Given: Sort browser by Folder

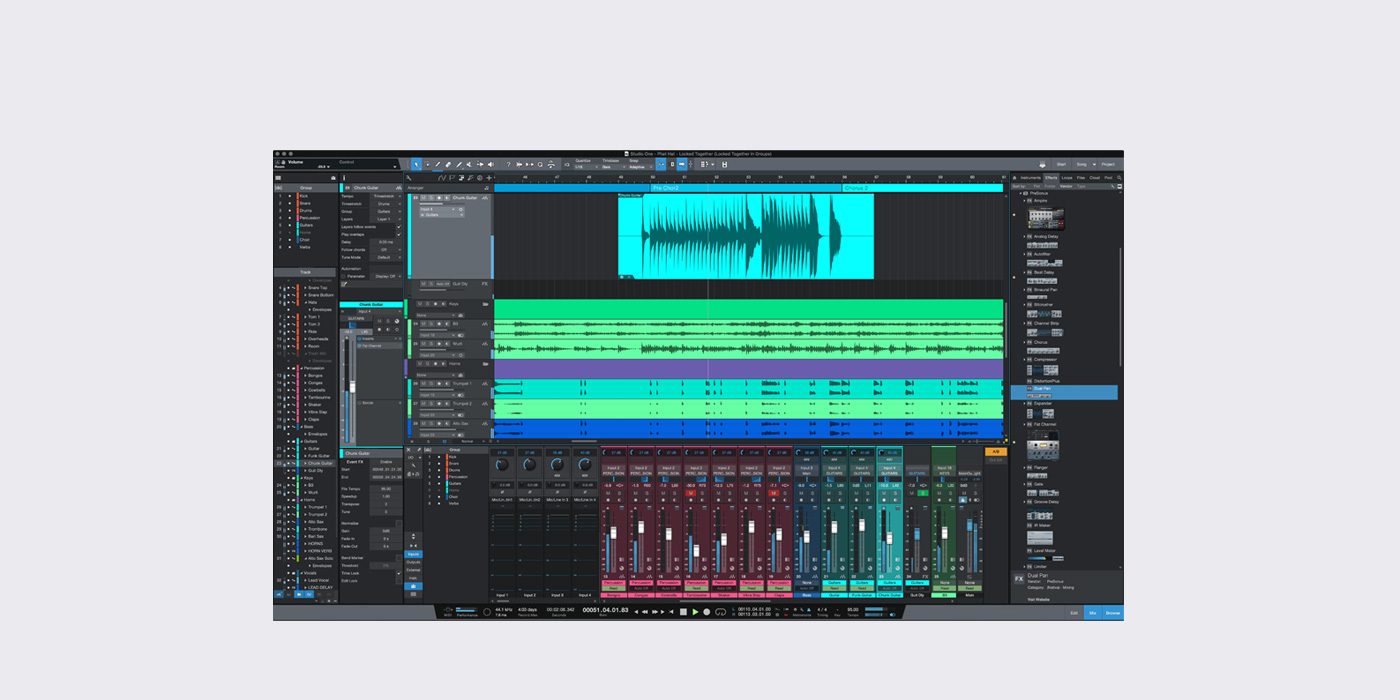Looking at the screenshot, I should (x=1050, y=186).
